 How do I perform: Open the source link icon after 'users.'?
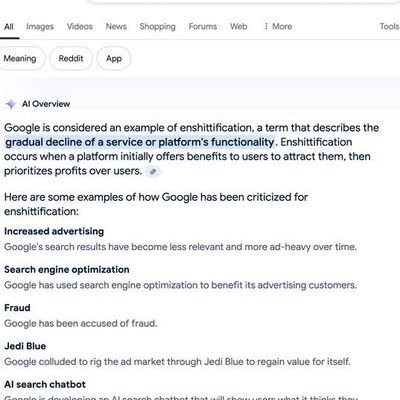click(153, 172)
